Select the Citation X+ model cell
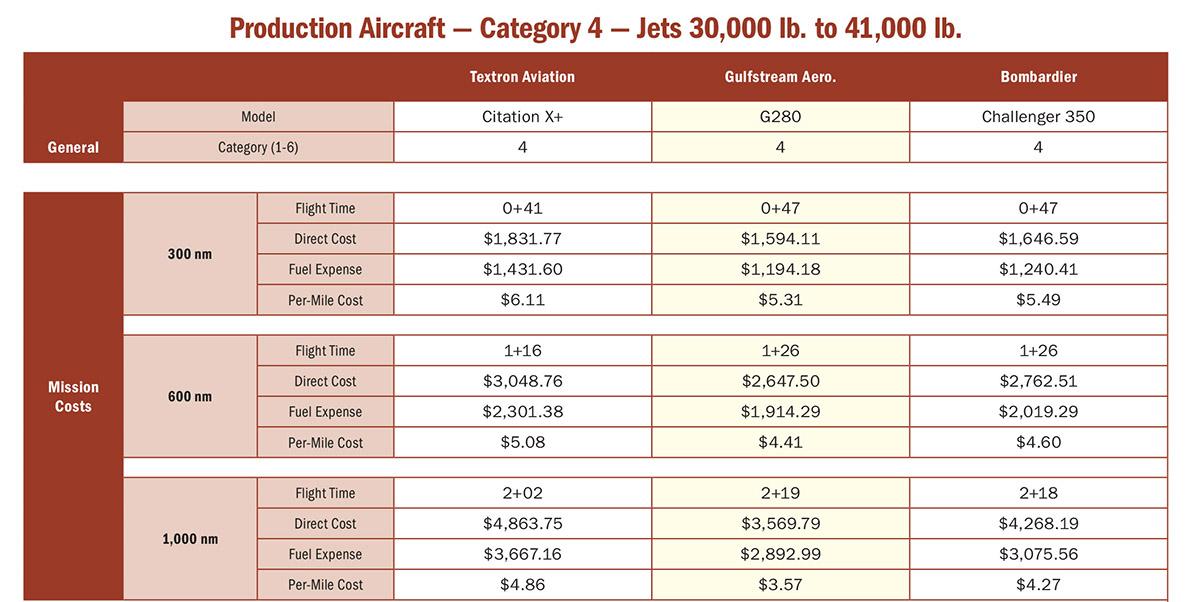Image resolution: width=1190 pixels, height=602 pixels. 522,116
